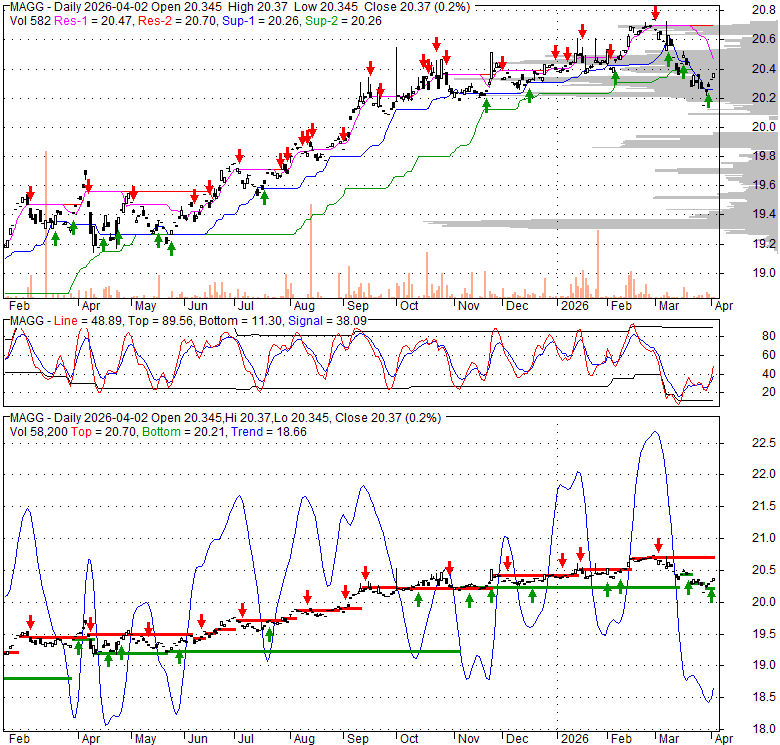Click the 22.5 axis label on the bottom chart

pos(763,444)
